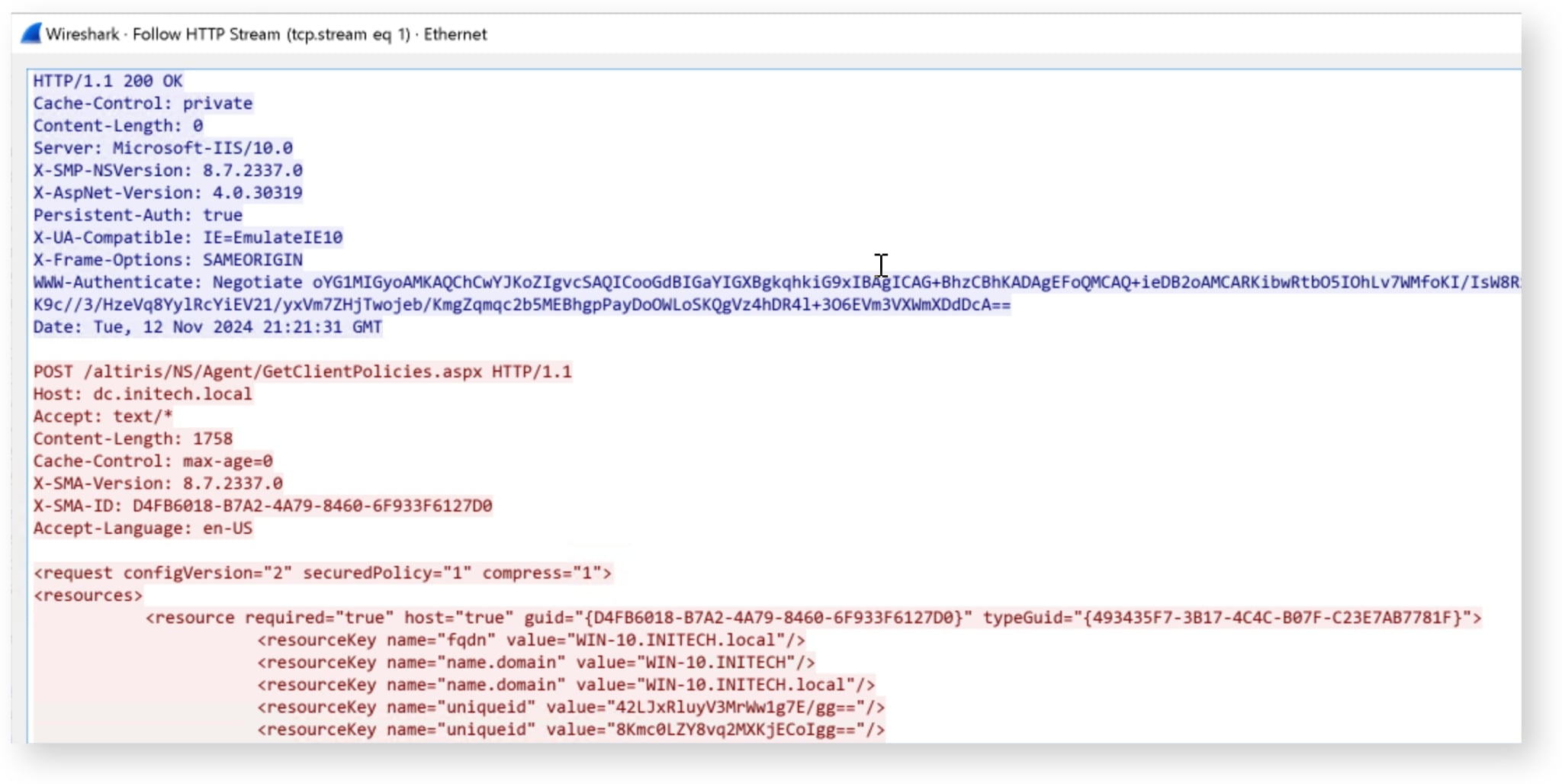
Task: Click the X-Frame-Options: SAMEORIGIN line
Action: (167, 259)
